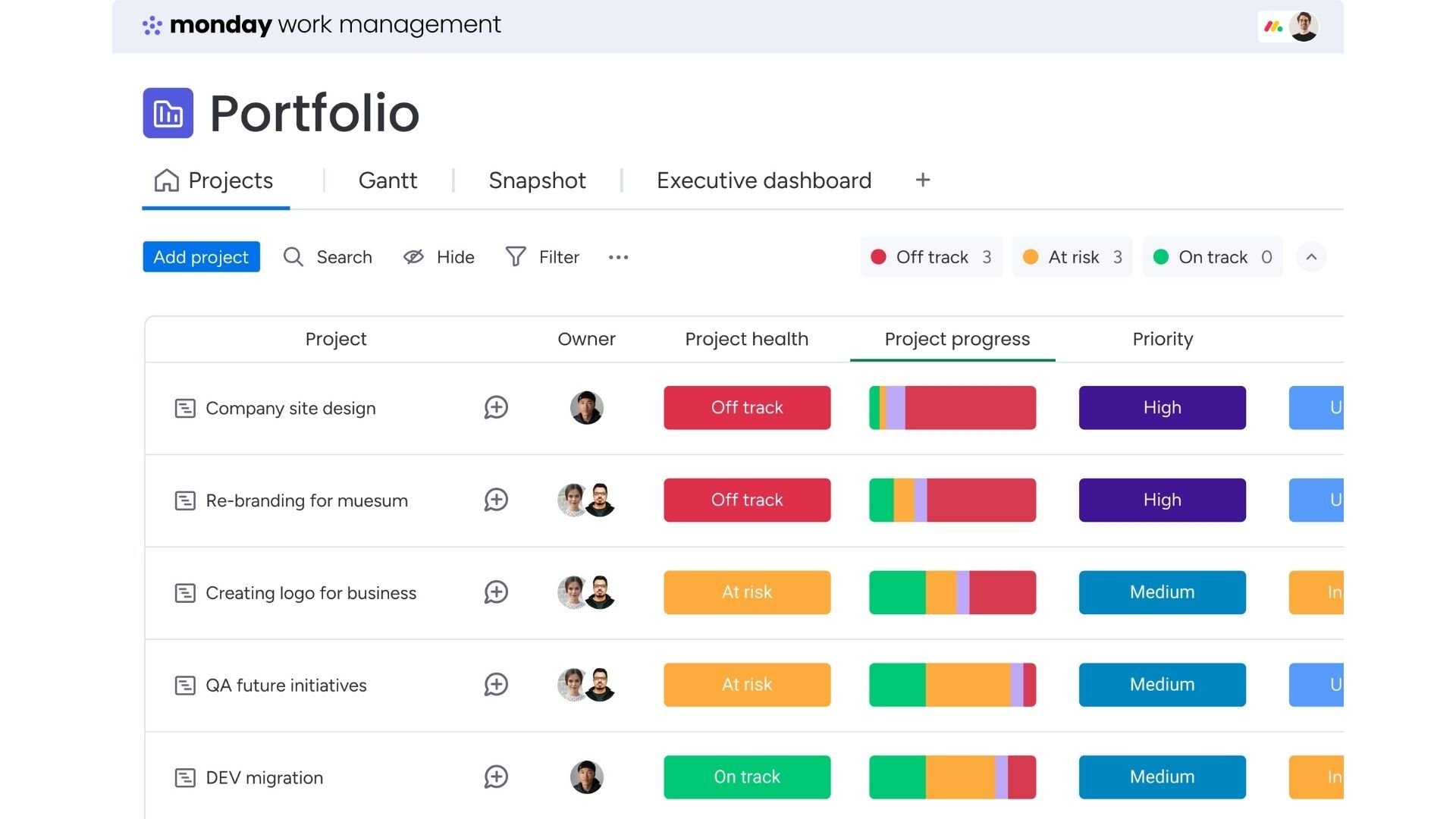This screenshot has width=1456, height=819.
Task: Toggle the Hide columns option
Action: [x=438, y=257]
